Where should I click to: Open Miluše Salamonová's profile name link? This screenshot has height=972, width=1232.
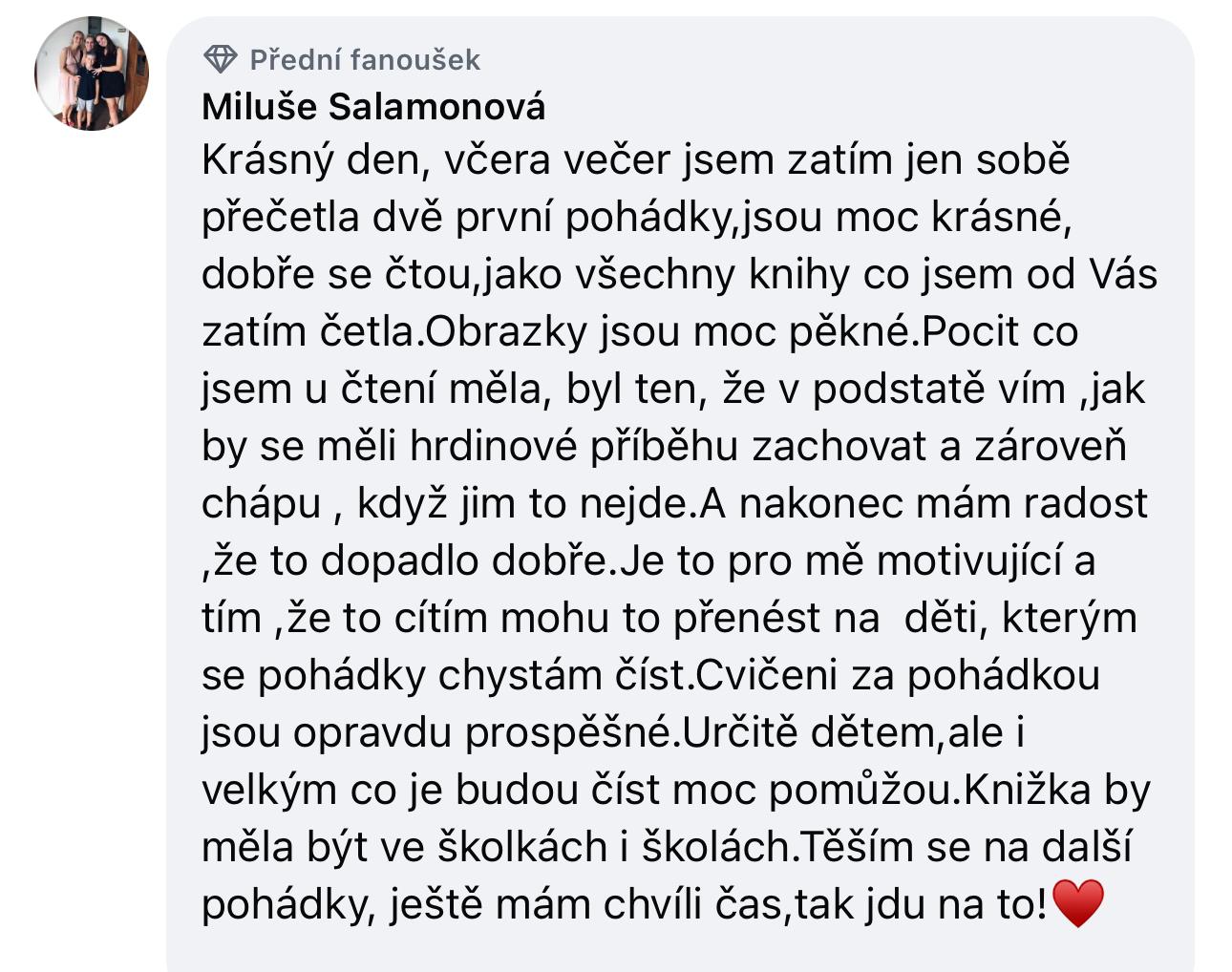(x=373, y=106)
